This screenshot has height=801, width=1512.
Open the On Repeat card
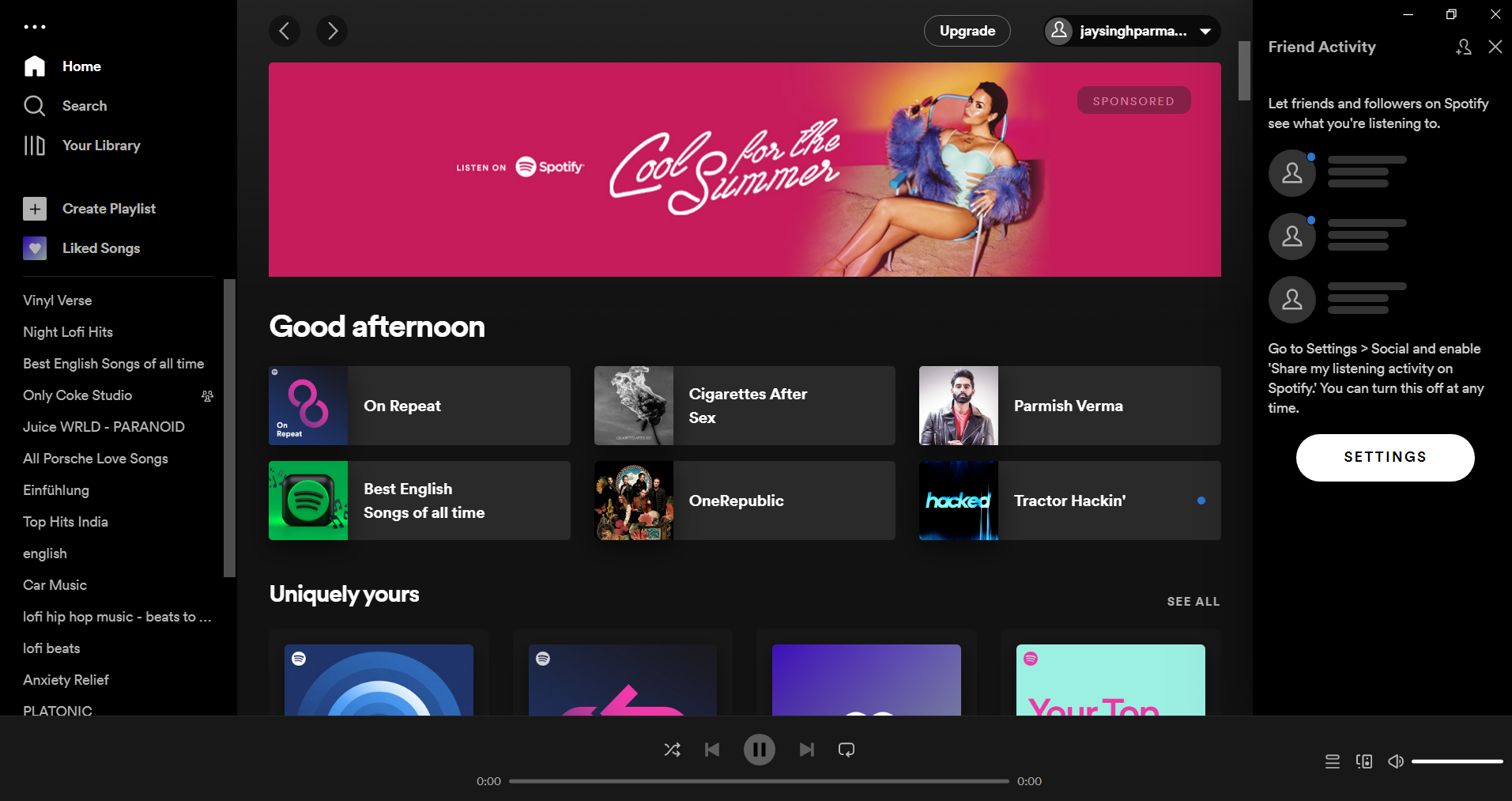coord(420,406)
